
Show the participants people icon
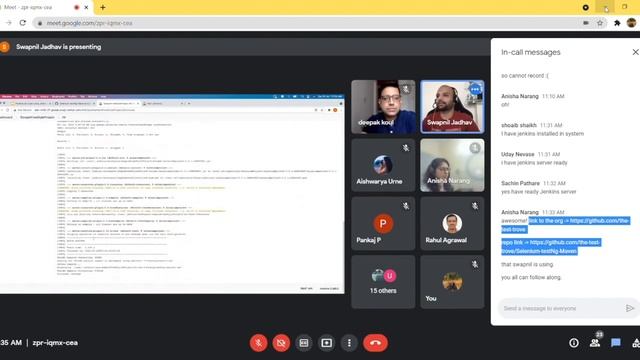pyautogui.click(x=595, y=343)
